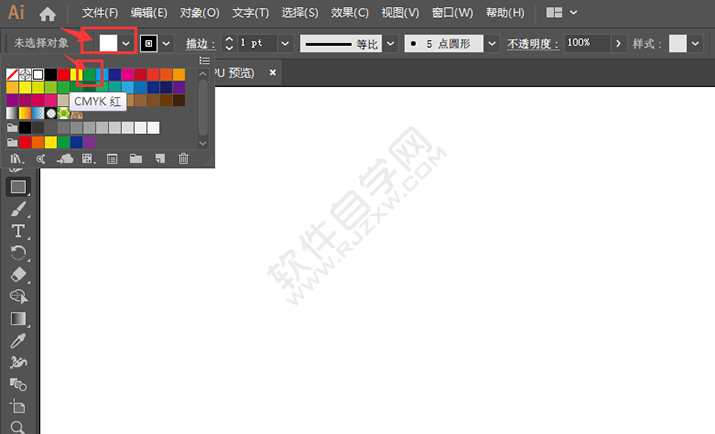Select the Eyedropper tool
The height and width of the screenshot is (434, 715).
pos(18,341)
